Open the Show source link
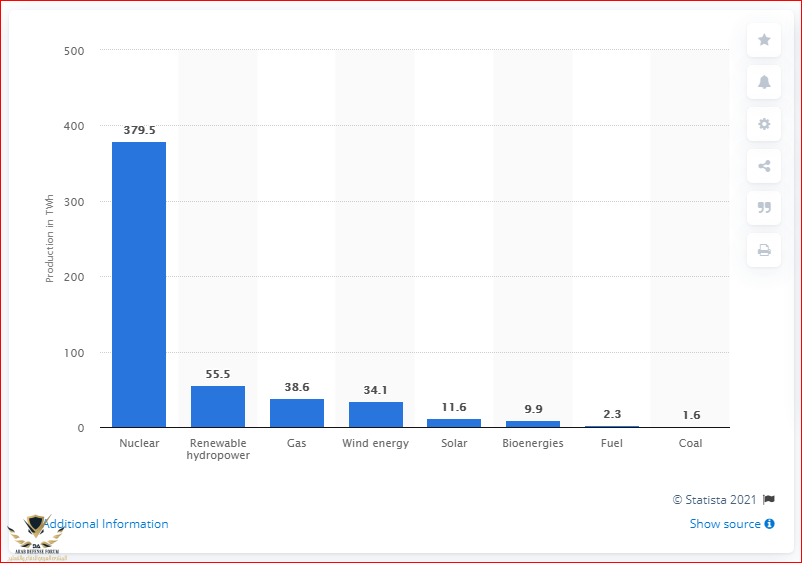802x563 pixels. pos(725,524)
